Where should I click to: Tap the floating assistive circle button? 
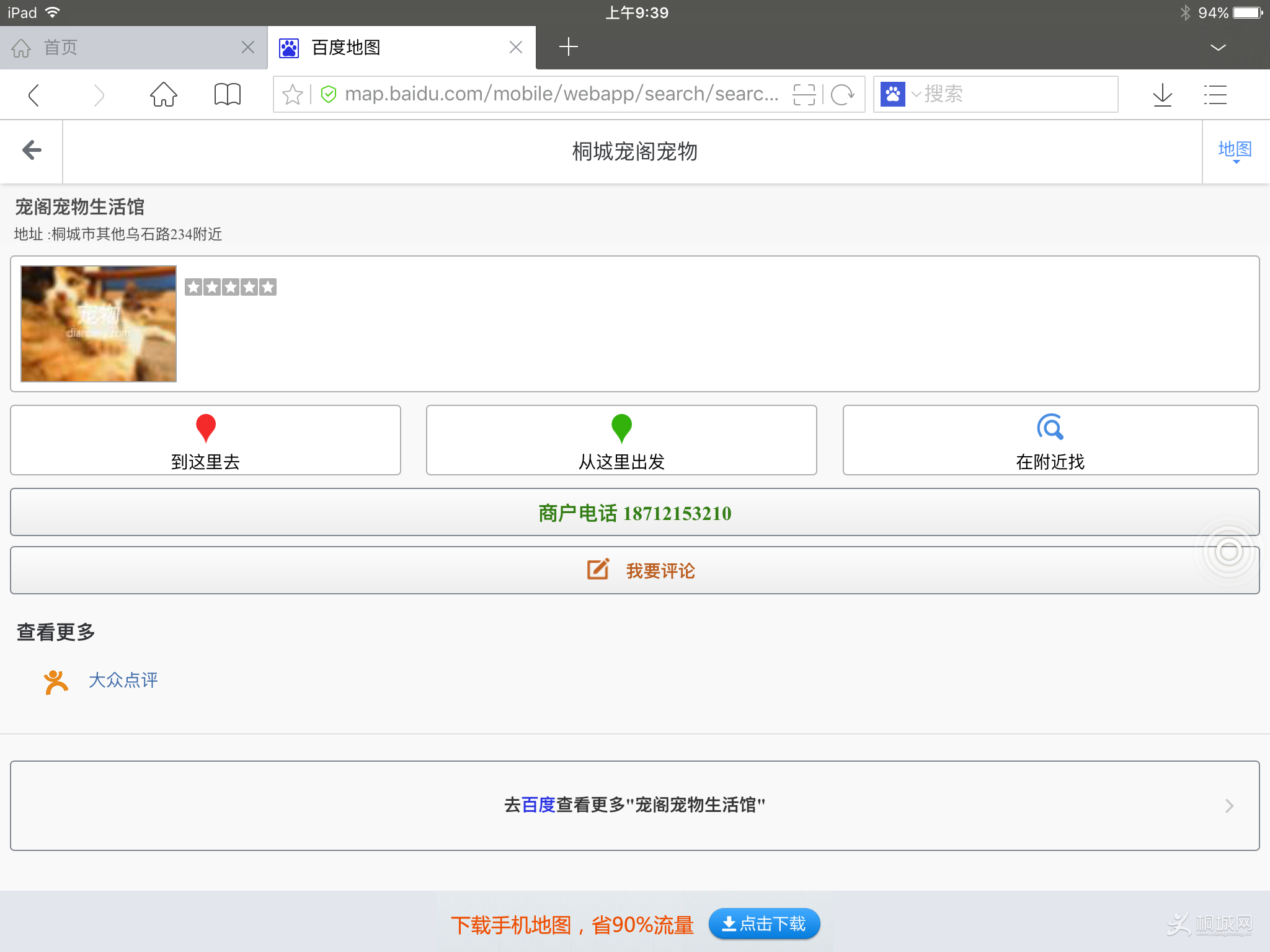click(x=1228, y=551)
